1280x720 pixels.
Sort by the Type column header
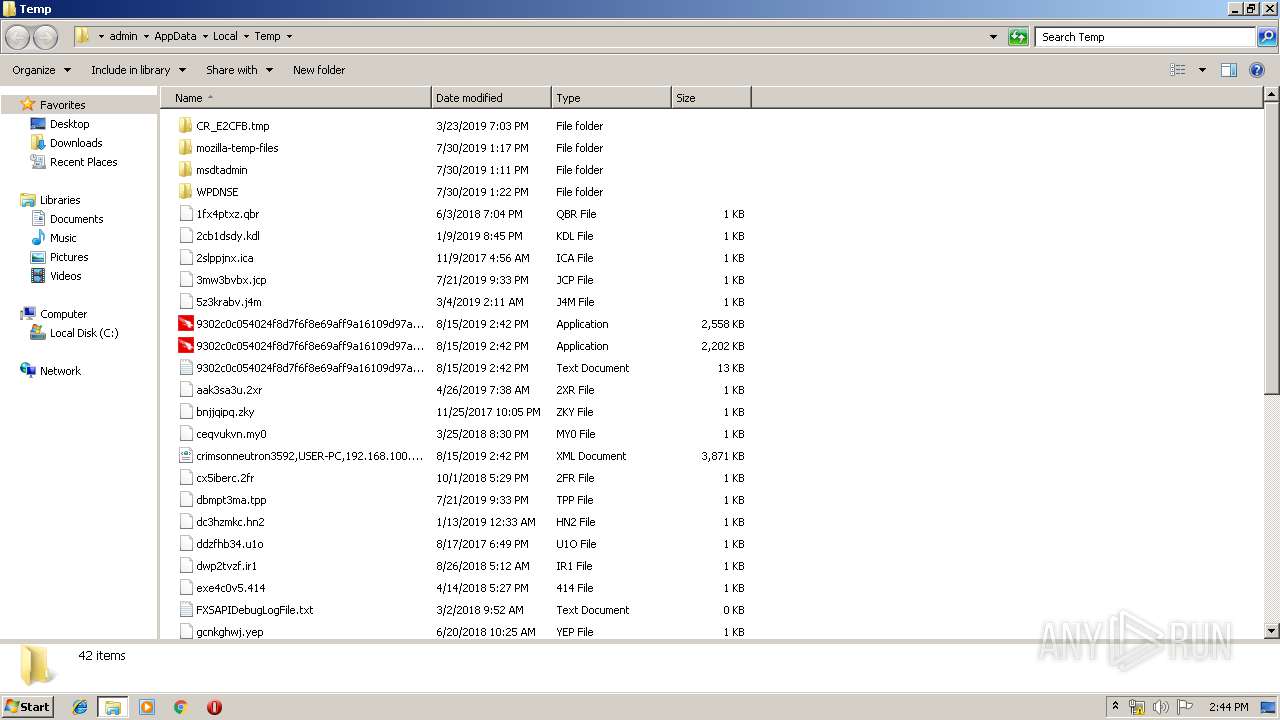[x=611, y=98]
